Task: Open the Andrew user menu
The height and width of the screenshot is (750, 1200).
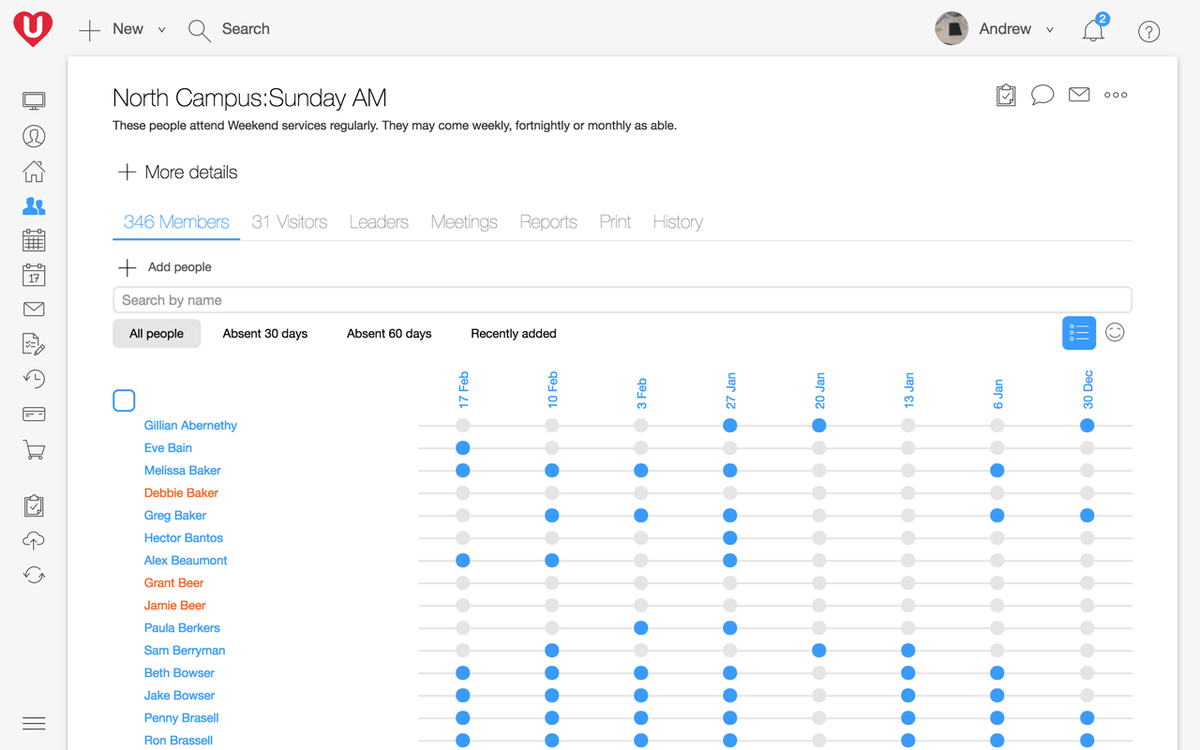Action: (x=1004, y=29)
